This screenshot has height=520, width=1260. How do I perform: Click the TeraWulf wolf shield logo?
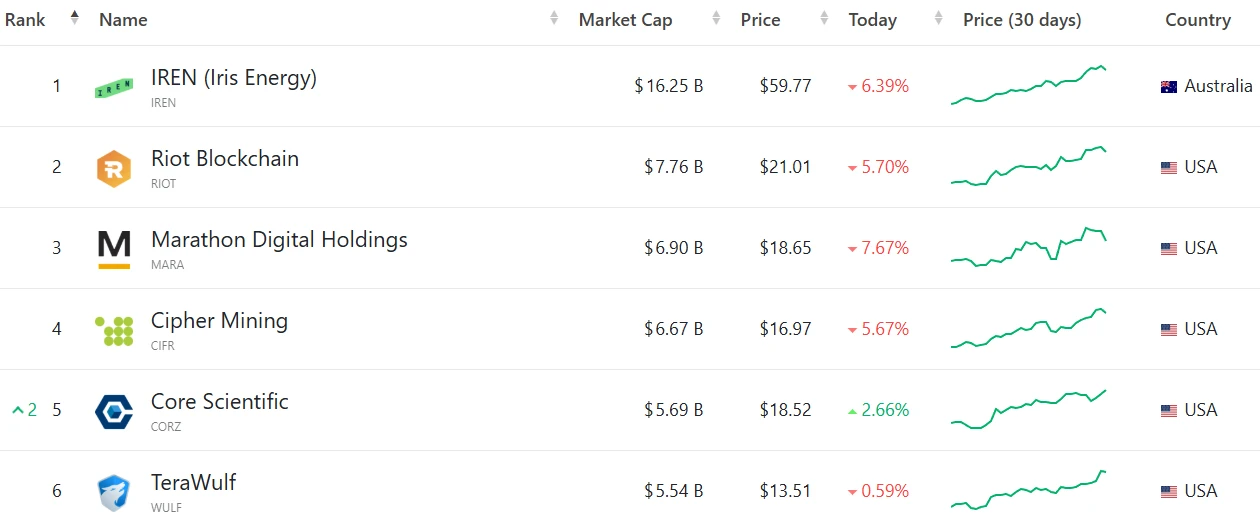114,492
